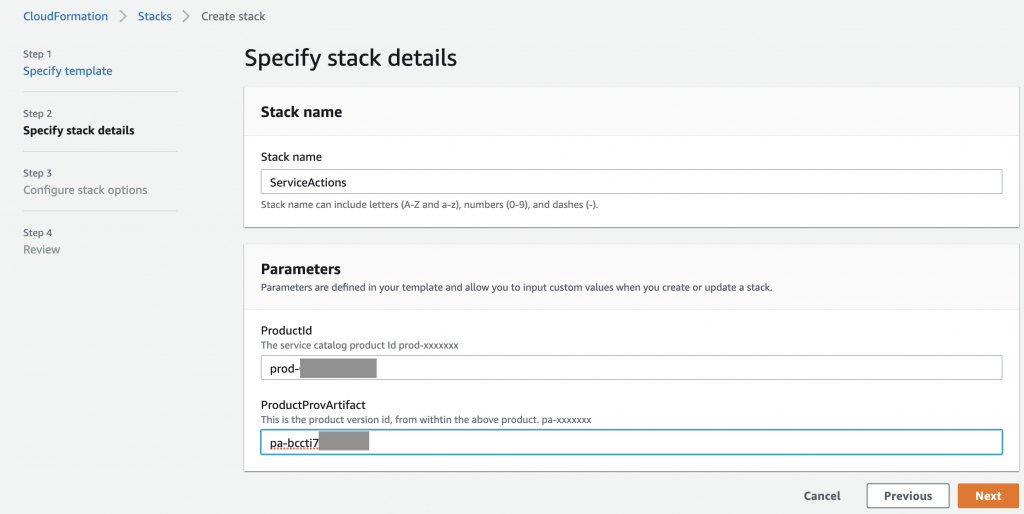
Task: Click the Create stack breadcrumb text
Action: click(x=233, y=16)
